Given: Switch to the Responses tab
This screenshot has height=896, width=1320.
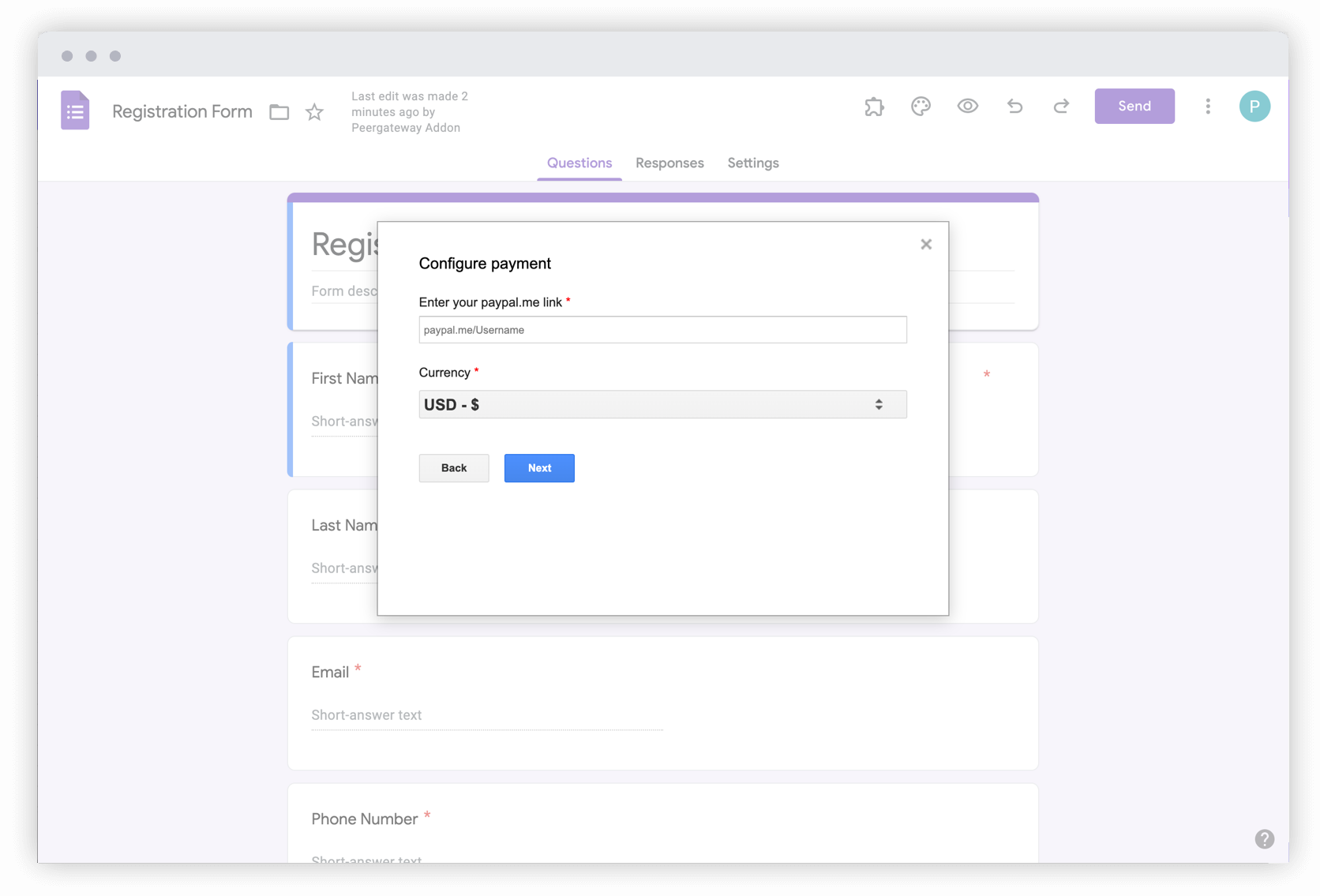Looking at the screenshot, I should click(x=669, y=163).
